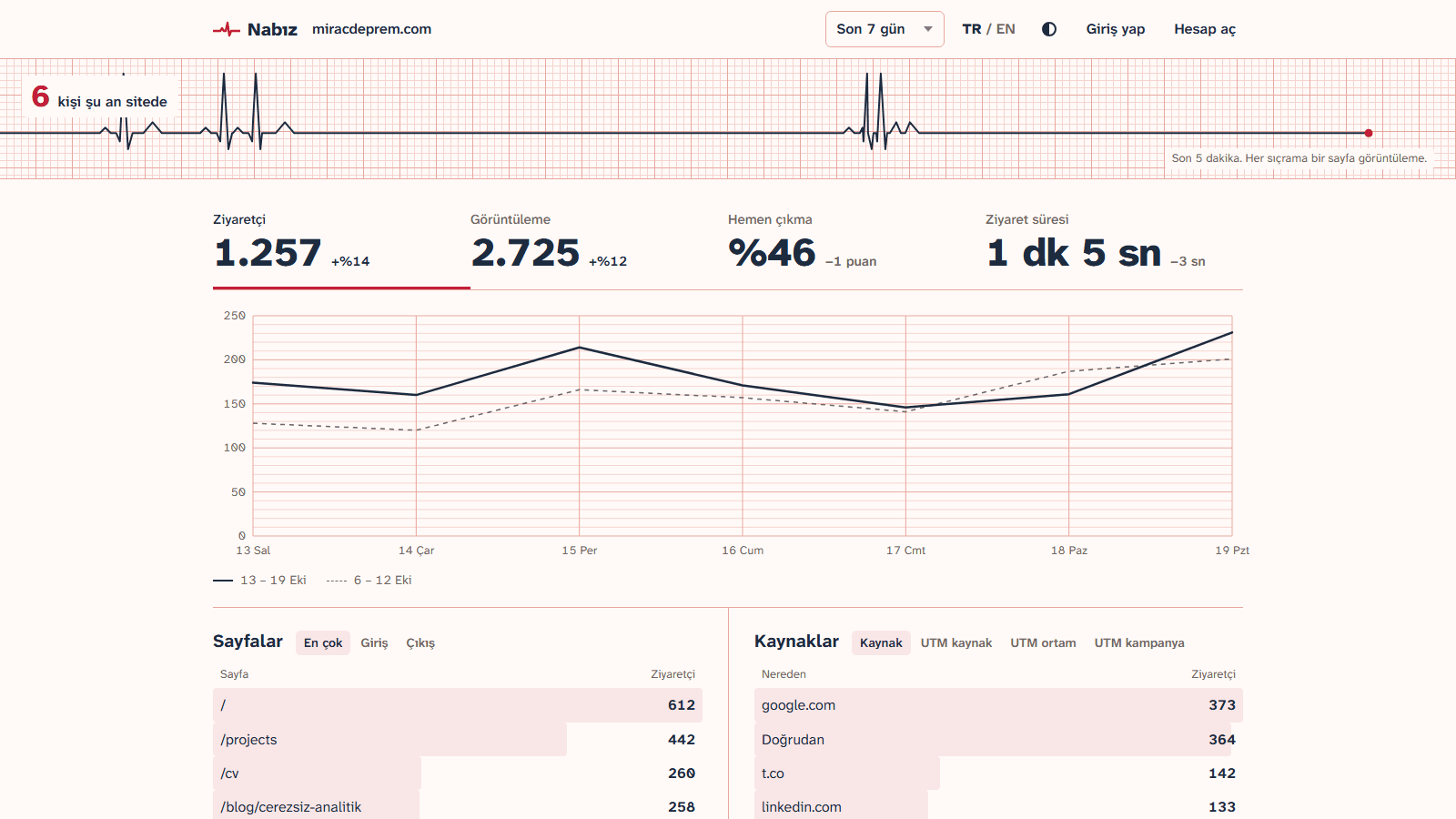Click the /blog/cerezsiz-analitik page row
1456x819 pixels.
pos(458,806)
